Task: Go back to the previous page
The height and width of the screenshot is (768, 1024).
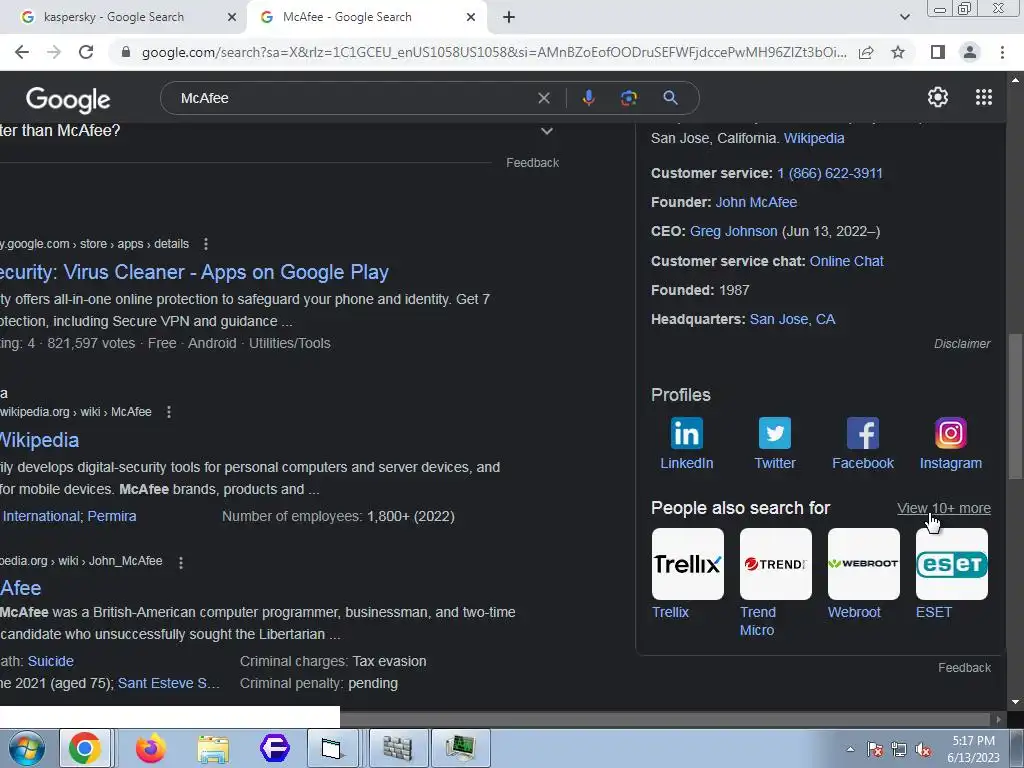Action: pos(22,52)
